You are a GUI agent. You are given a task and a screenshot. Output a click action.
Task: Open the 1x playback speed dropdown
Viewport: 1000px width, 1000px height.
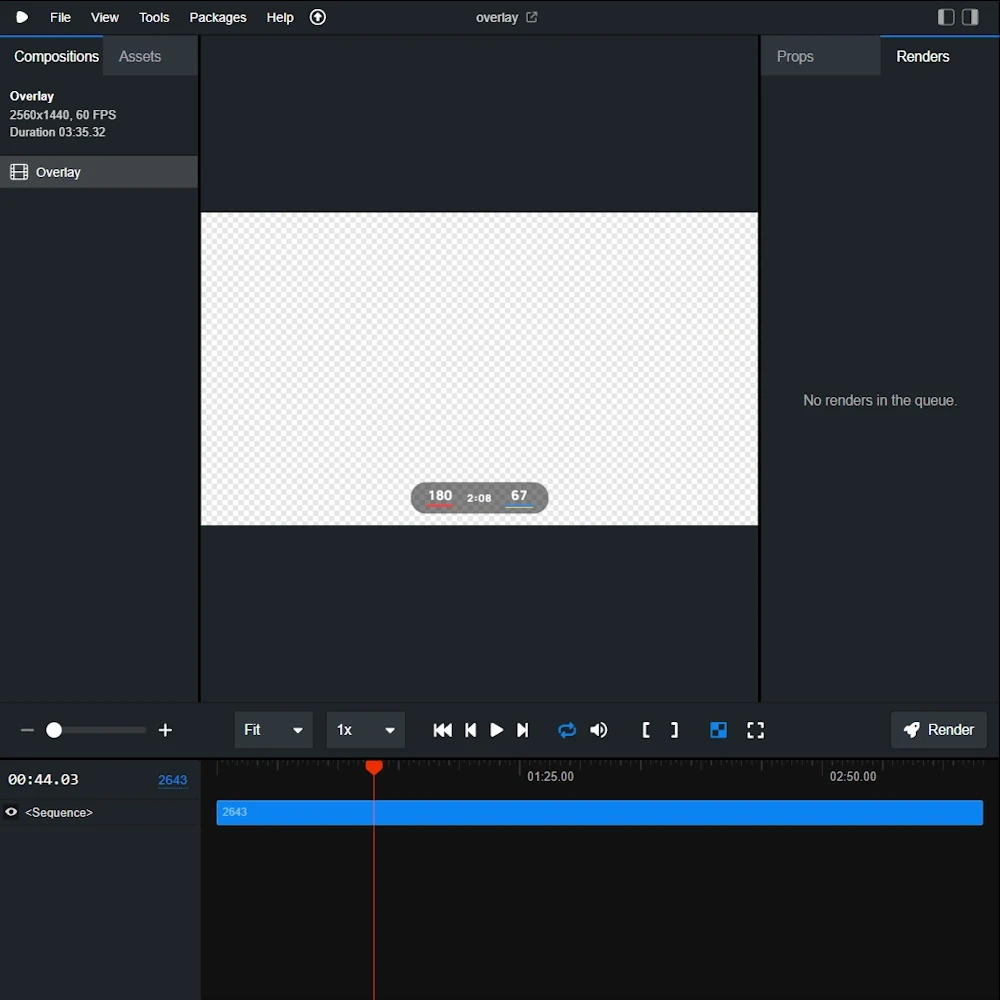(x=365, y=730)
